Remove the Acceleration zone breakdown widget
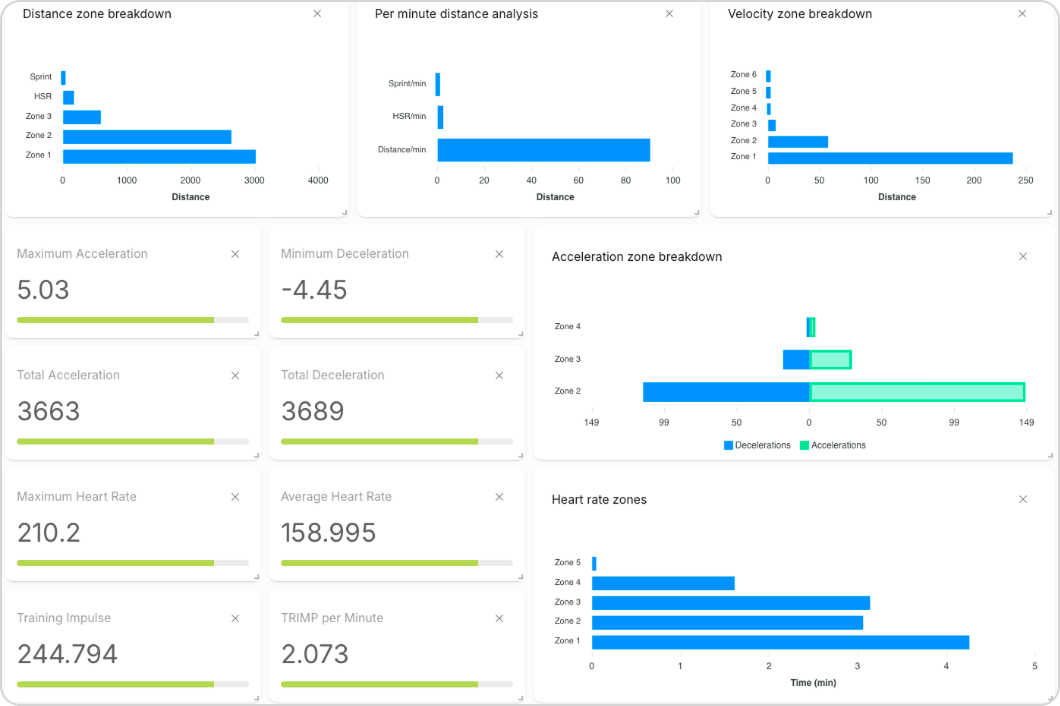The height and width of the screenshot is (706, 1060). click(x=1022, y=257)
